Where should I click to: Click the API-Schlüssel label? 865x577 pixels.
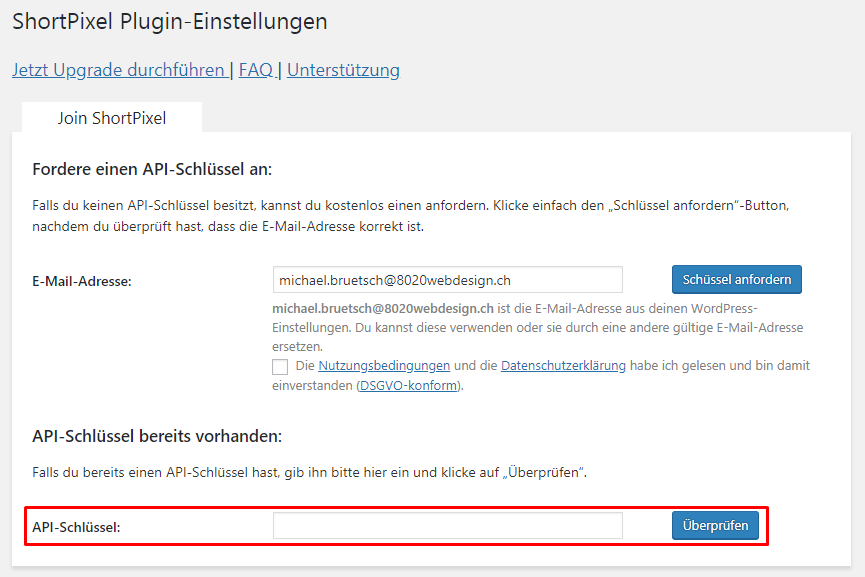coord(76,527)
